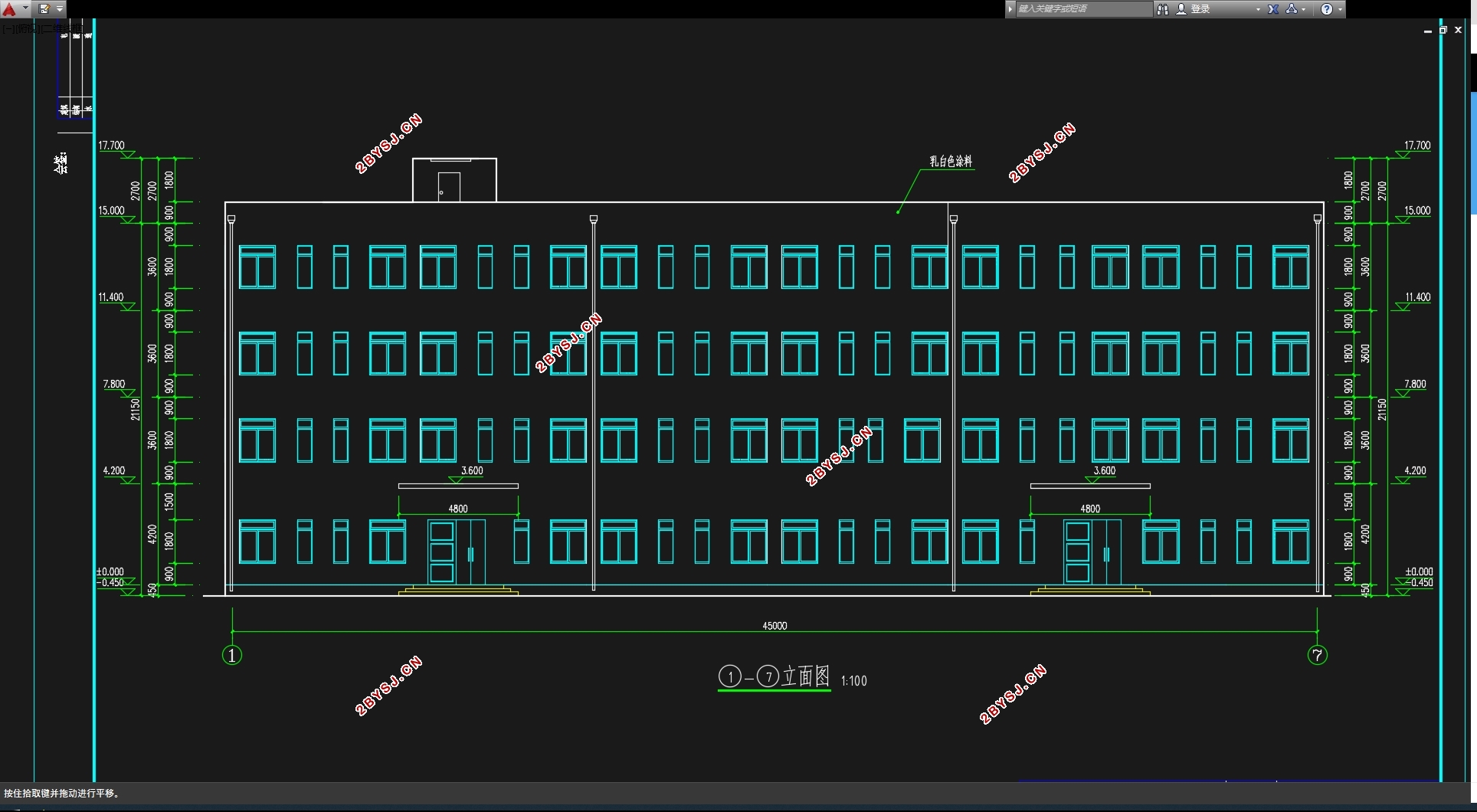Select the 乳白色涂料 material annotation
Viewport: 1477px width, 812px height.
point(951,161)
